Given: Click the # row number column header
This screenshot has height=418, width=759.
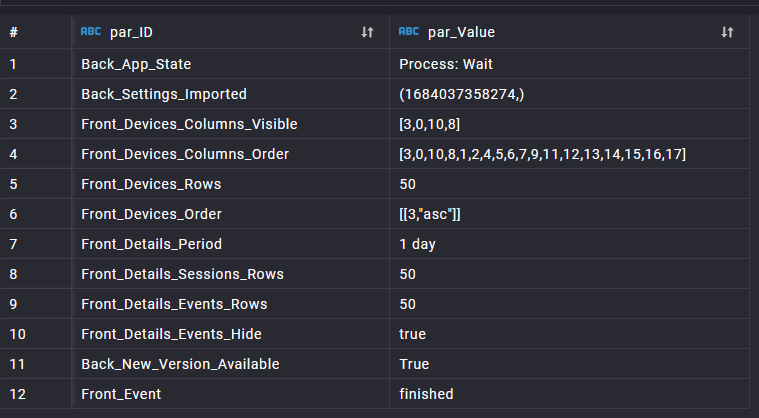Looking at the screenshot, I should pos(14,33).
